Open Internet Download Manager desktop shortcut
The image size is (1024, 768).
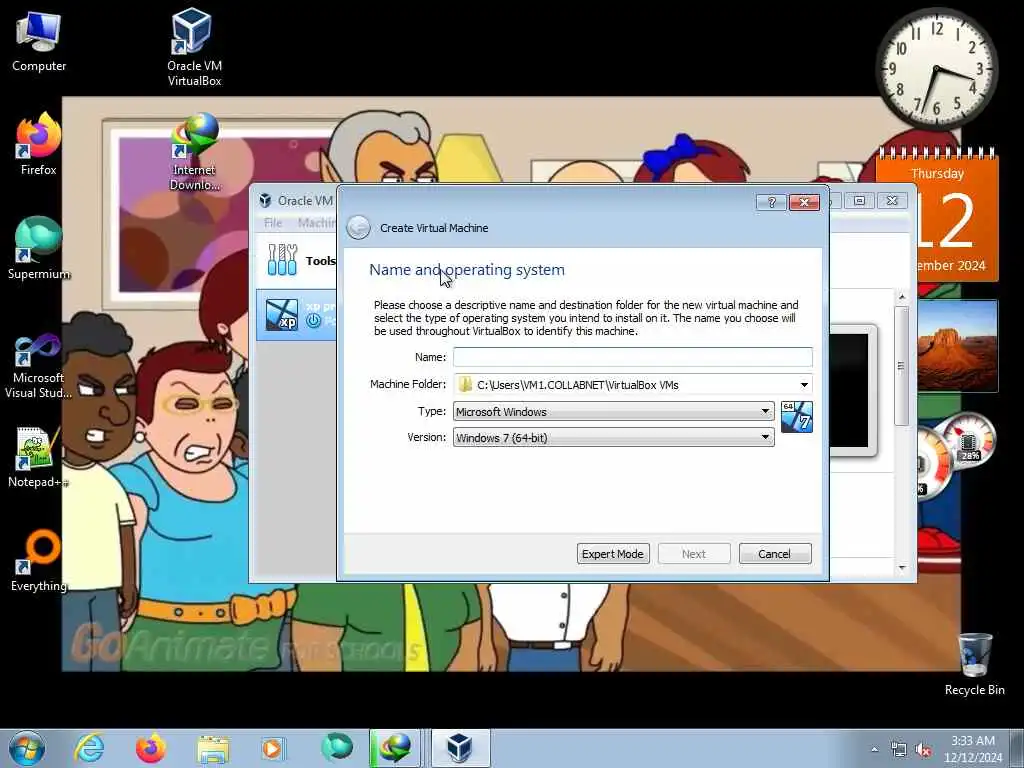[x=194, y=152]
